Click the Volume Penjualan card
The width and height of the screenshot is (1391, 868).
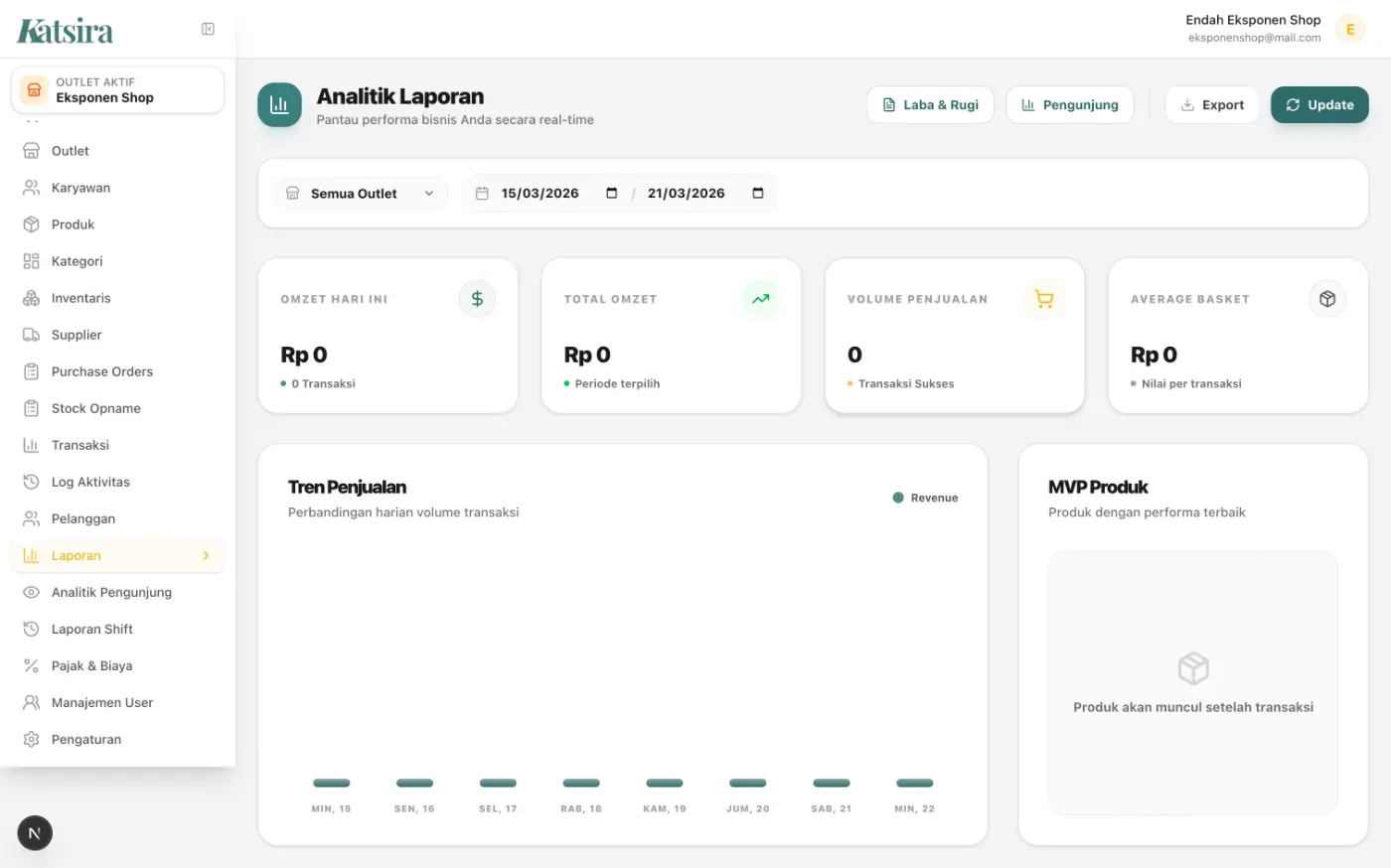point(954,336)
